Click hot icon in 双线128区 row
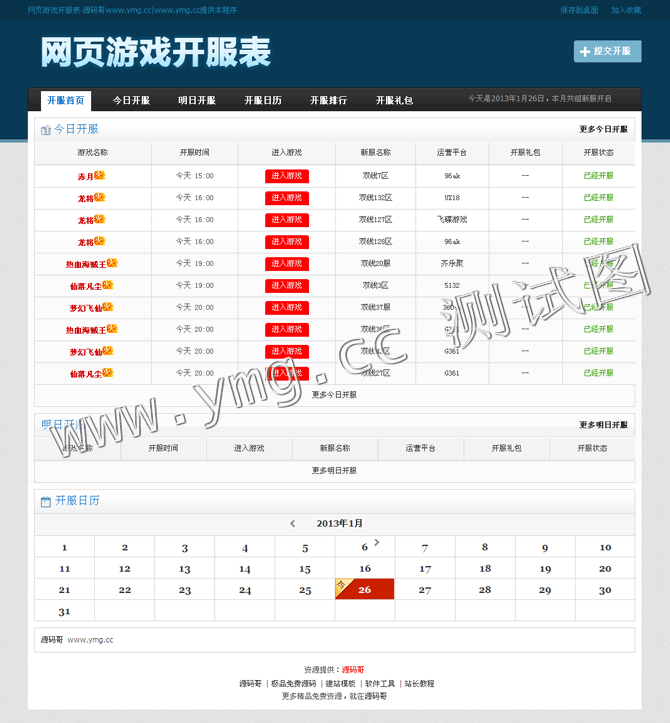This screenshot has height=723, width=670. pos(100,241)
